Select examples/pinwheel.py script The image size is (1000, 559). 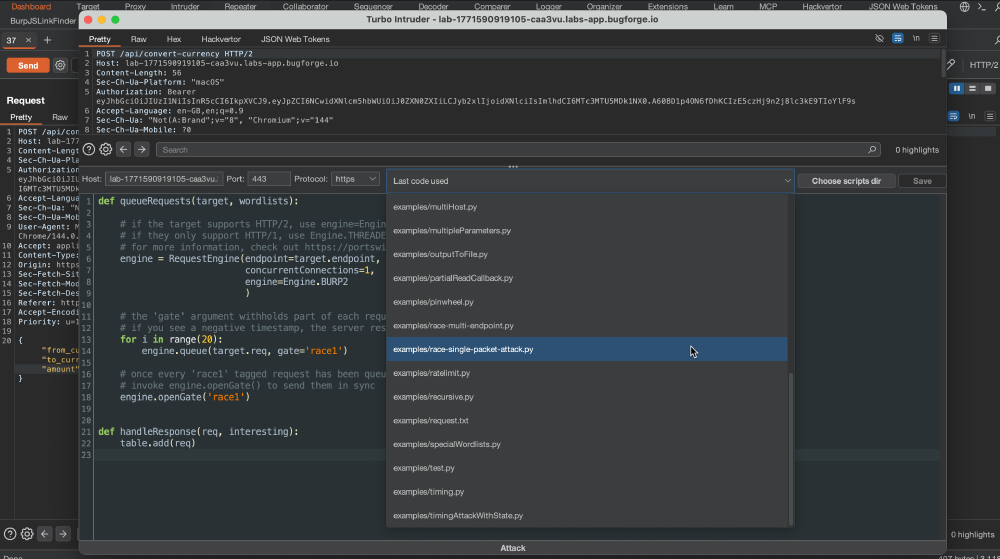click(587, 302)
